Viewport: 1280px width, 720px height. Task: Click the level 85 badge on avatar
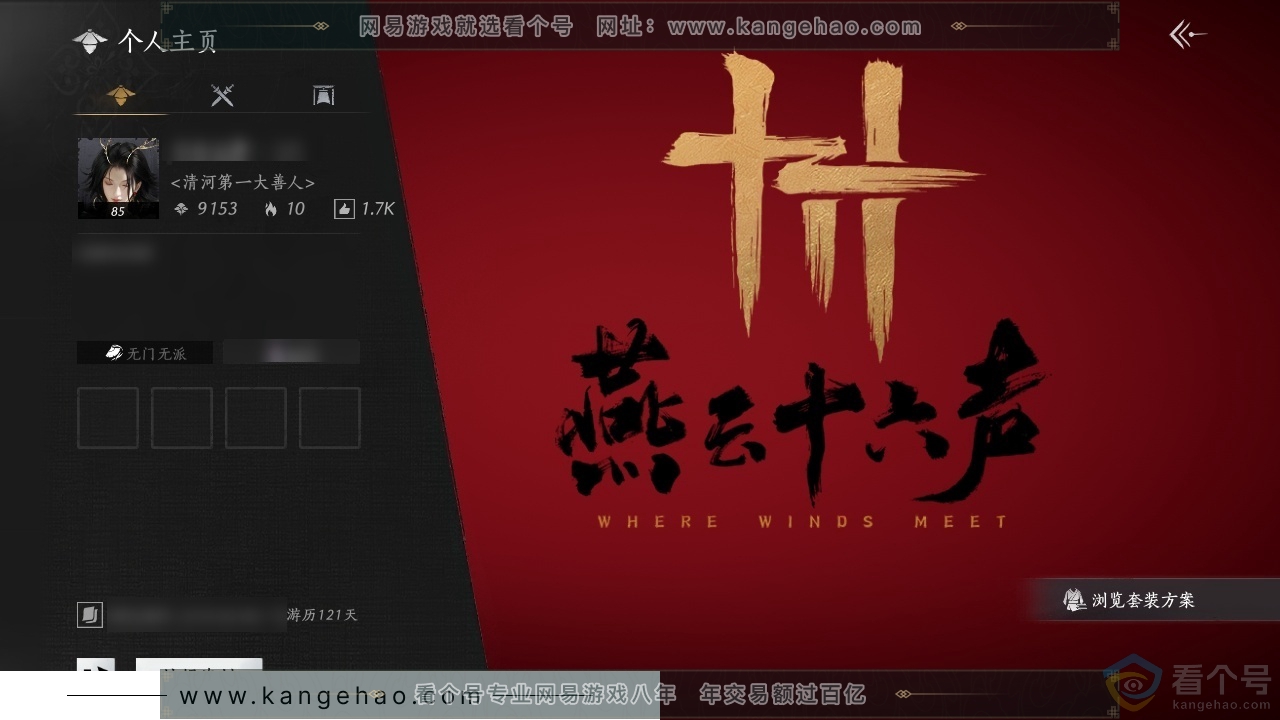[118, 211]
